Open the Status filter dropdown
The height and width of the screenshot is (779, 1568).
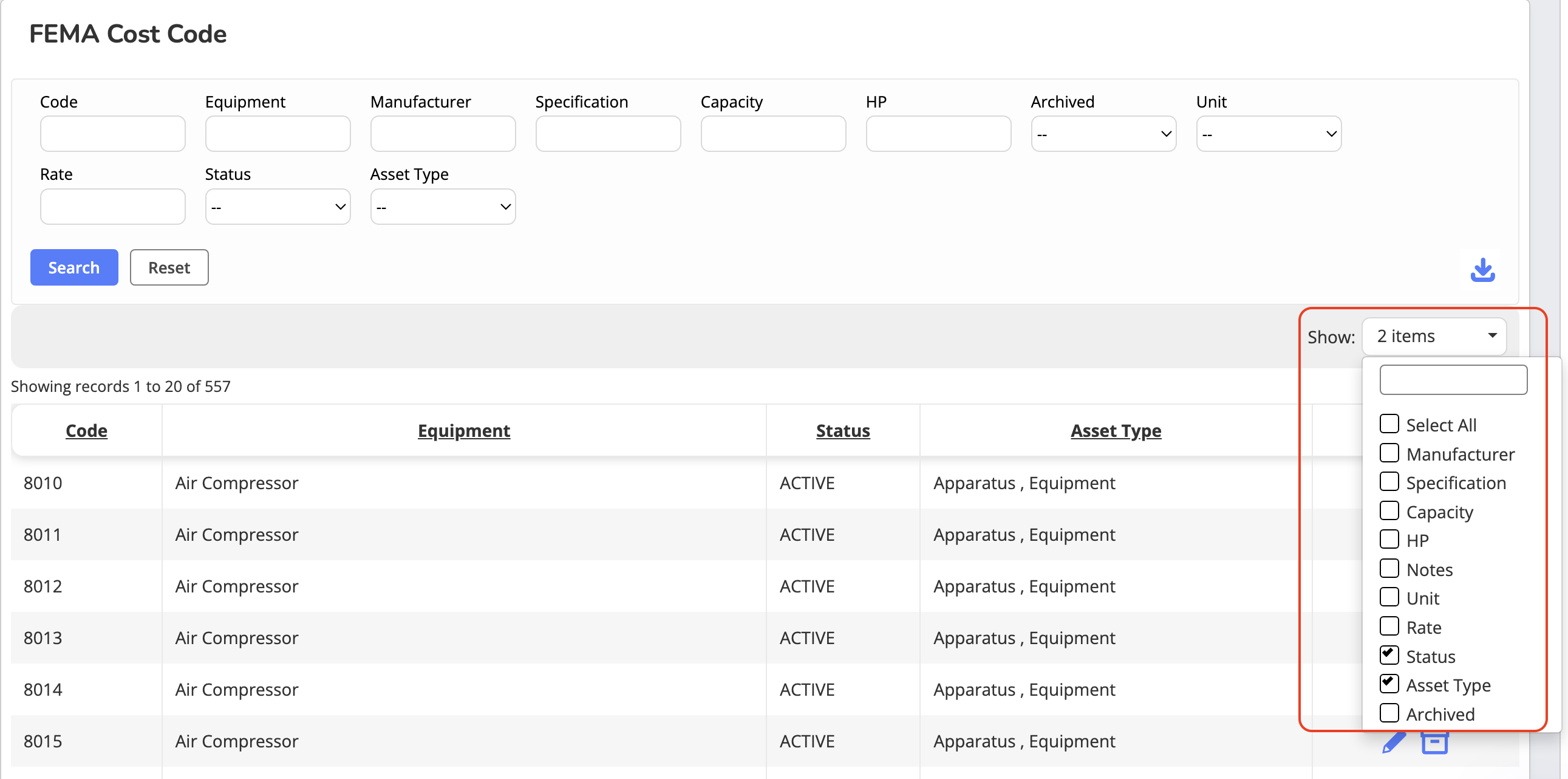pos(278,207)
